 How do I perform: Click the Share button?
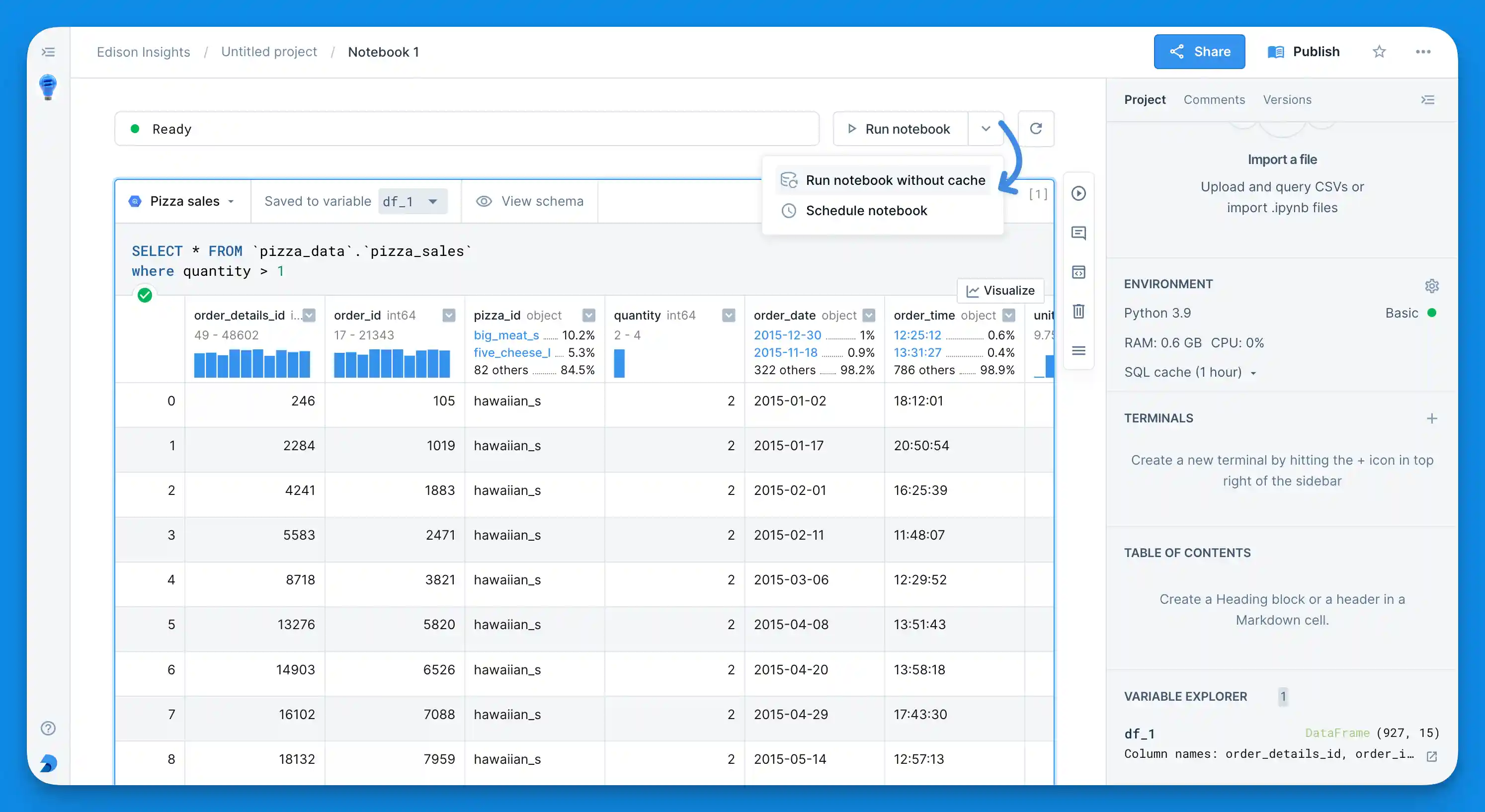(1199, 52)
